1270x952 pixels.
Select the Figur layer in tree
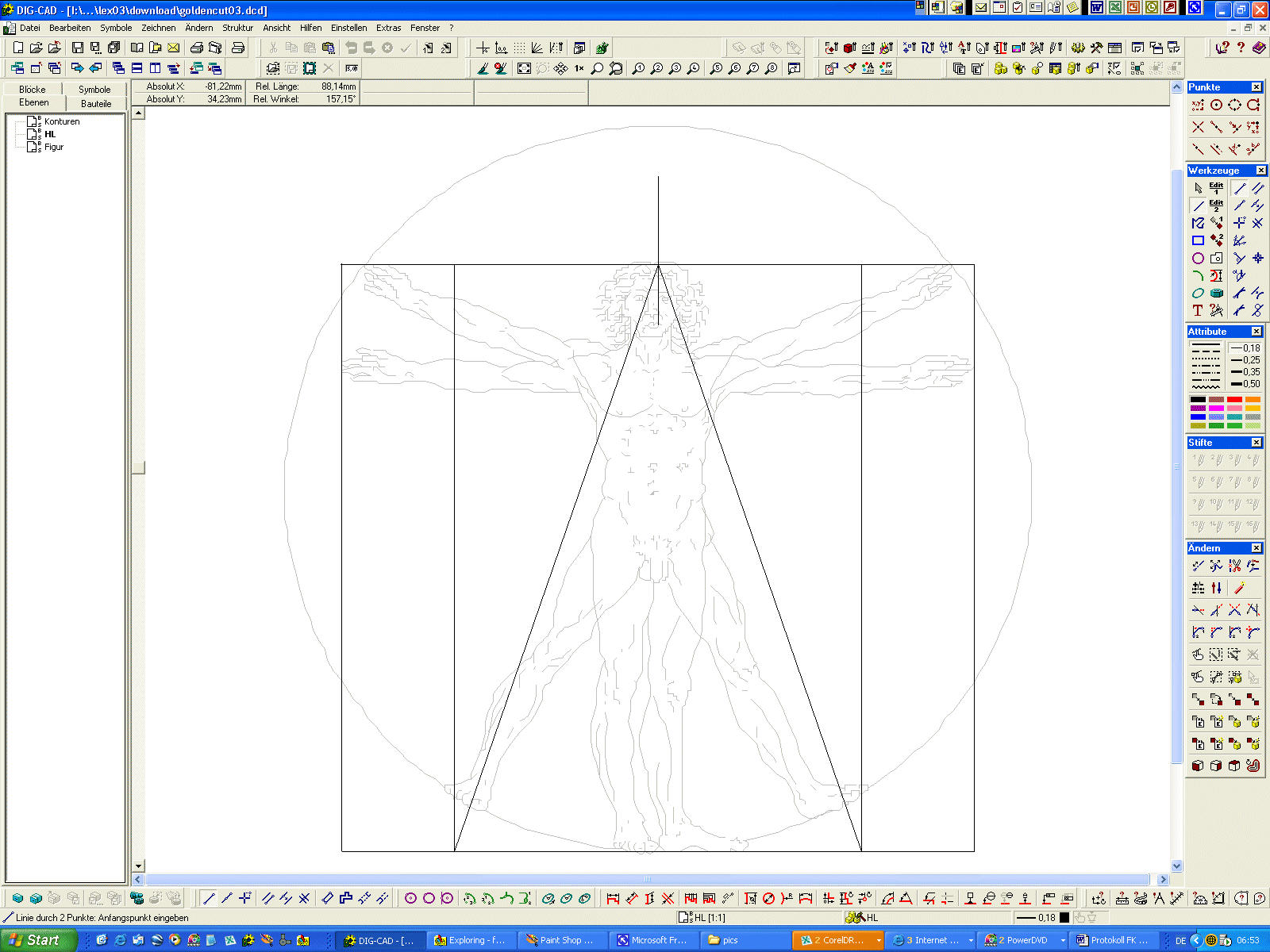pyautogui.click(x=54, y=147)
